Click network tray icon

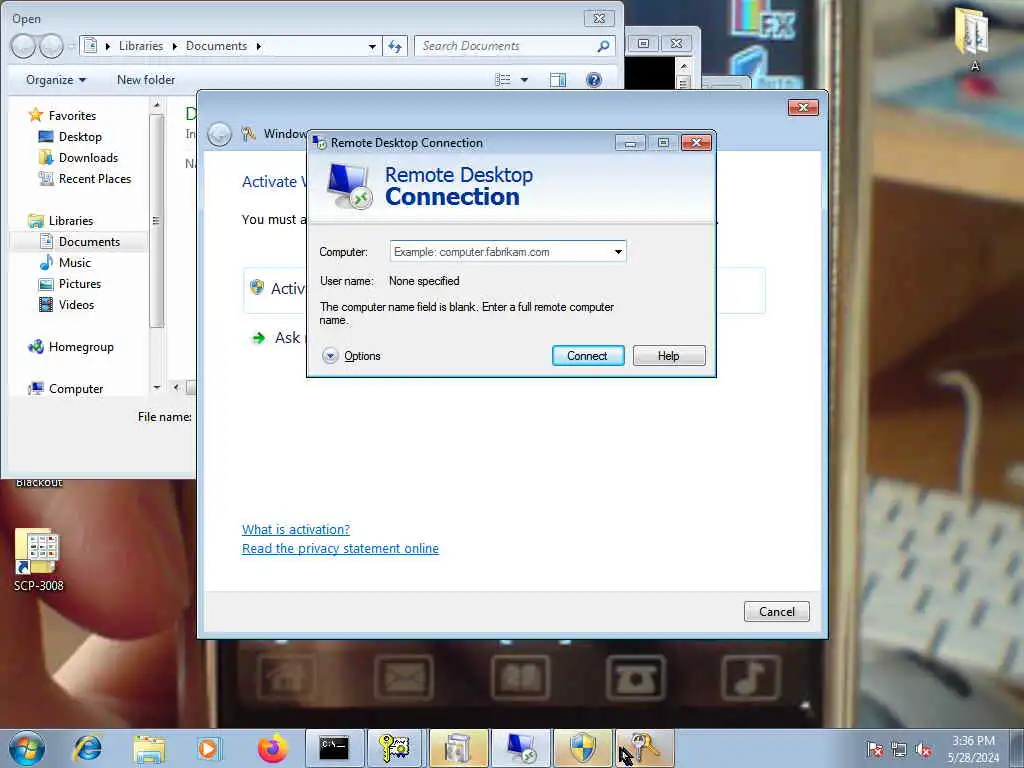(x=899, y=749)
